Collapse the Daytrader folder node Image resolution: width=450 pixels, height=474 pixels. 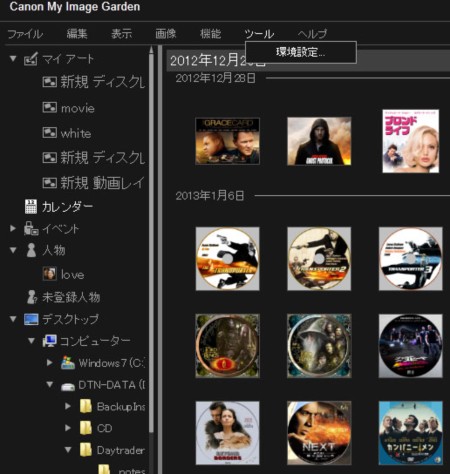68,450
